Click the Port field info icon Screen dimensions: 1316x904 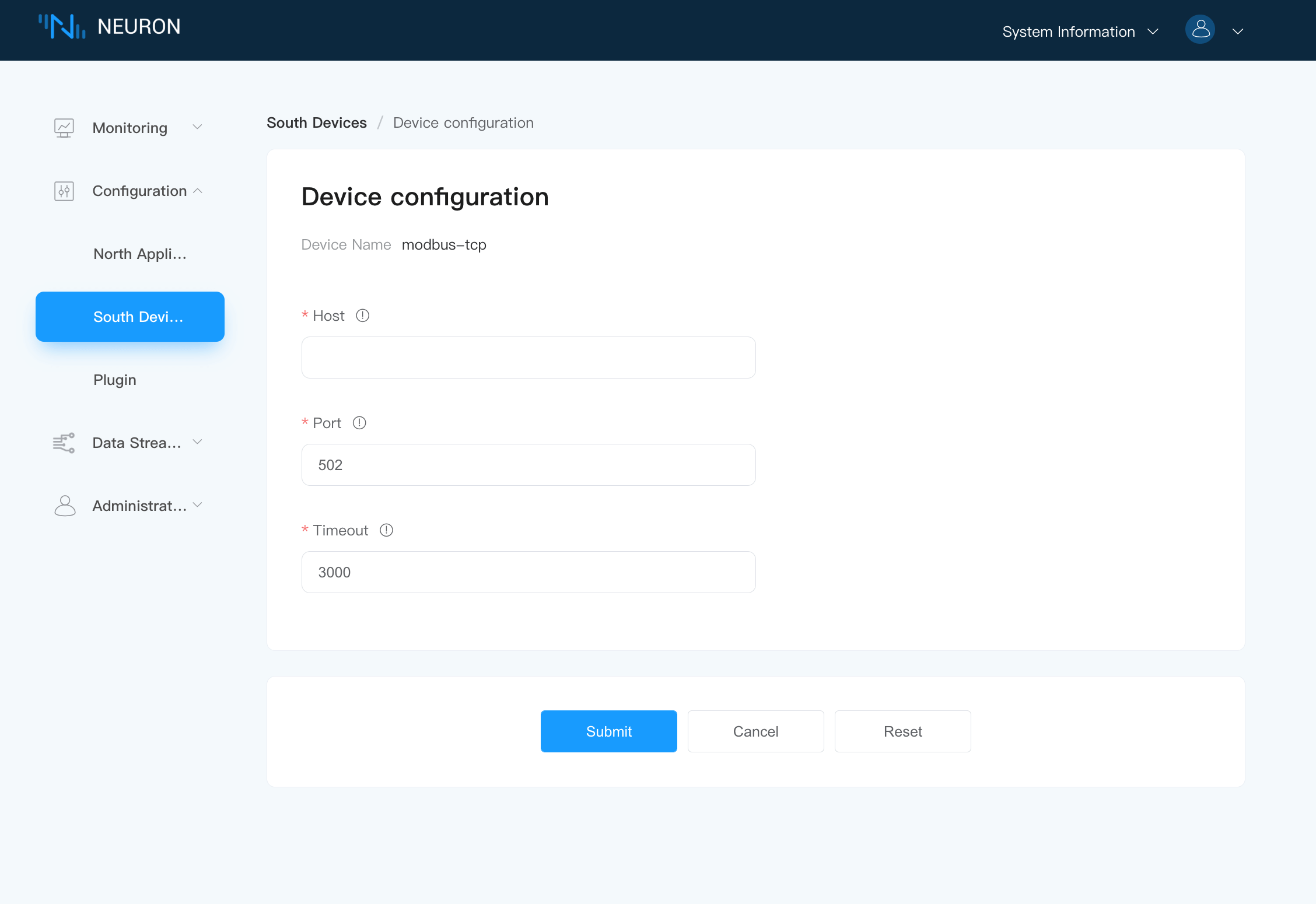[359, 423]
